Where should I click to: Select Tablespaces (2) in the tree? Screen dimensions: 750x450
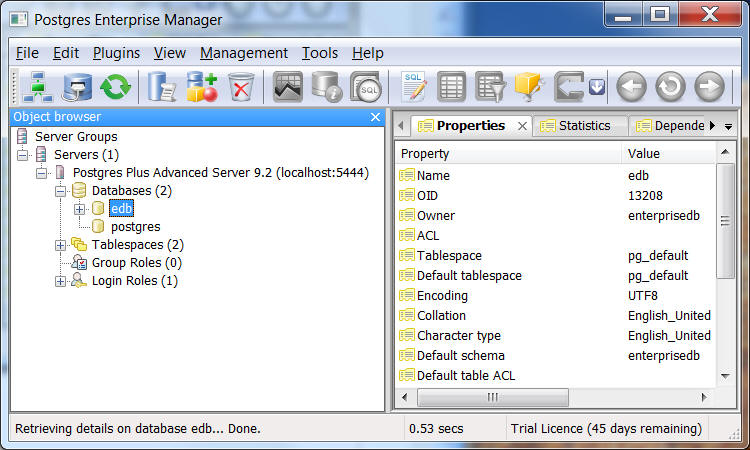point(138,244)
